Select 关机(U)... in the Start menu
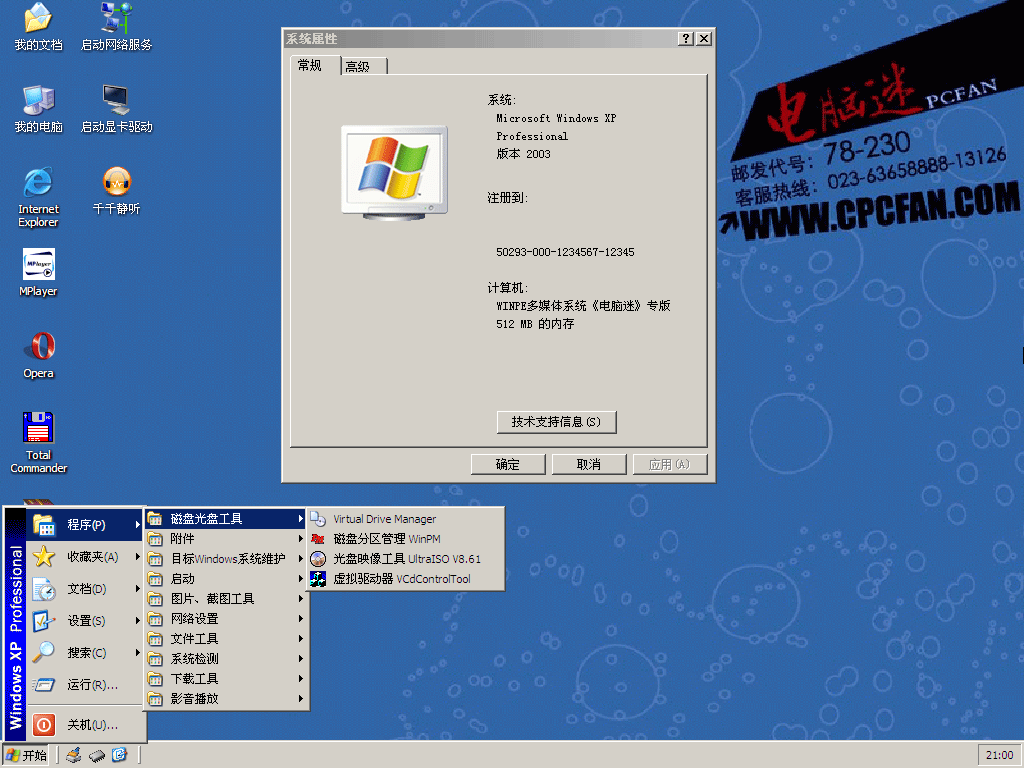Screen dimensions: 1024x768 click(92, 725)
